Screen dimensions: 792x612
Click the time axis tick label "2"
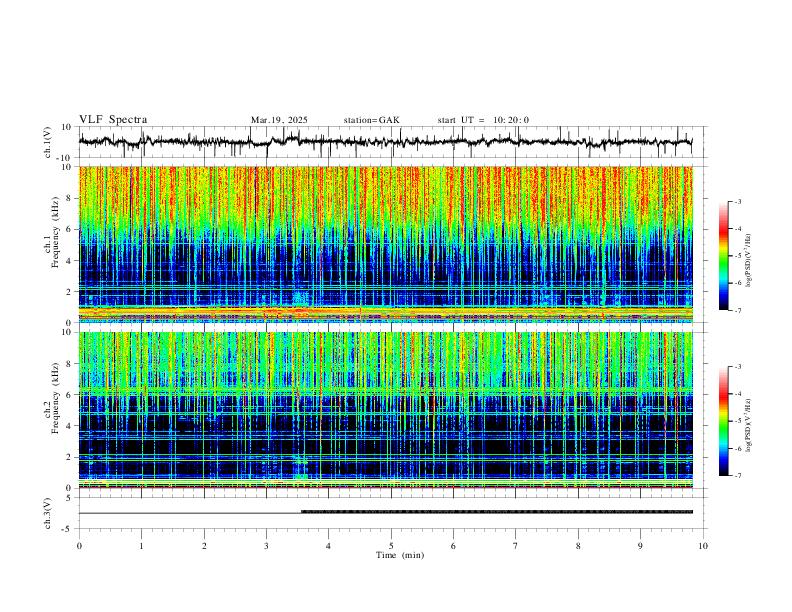point(204,546)
